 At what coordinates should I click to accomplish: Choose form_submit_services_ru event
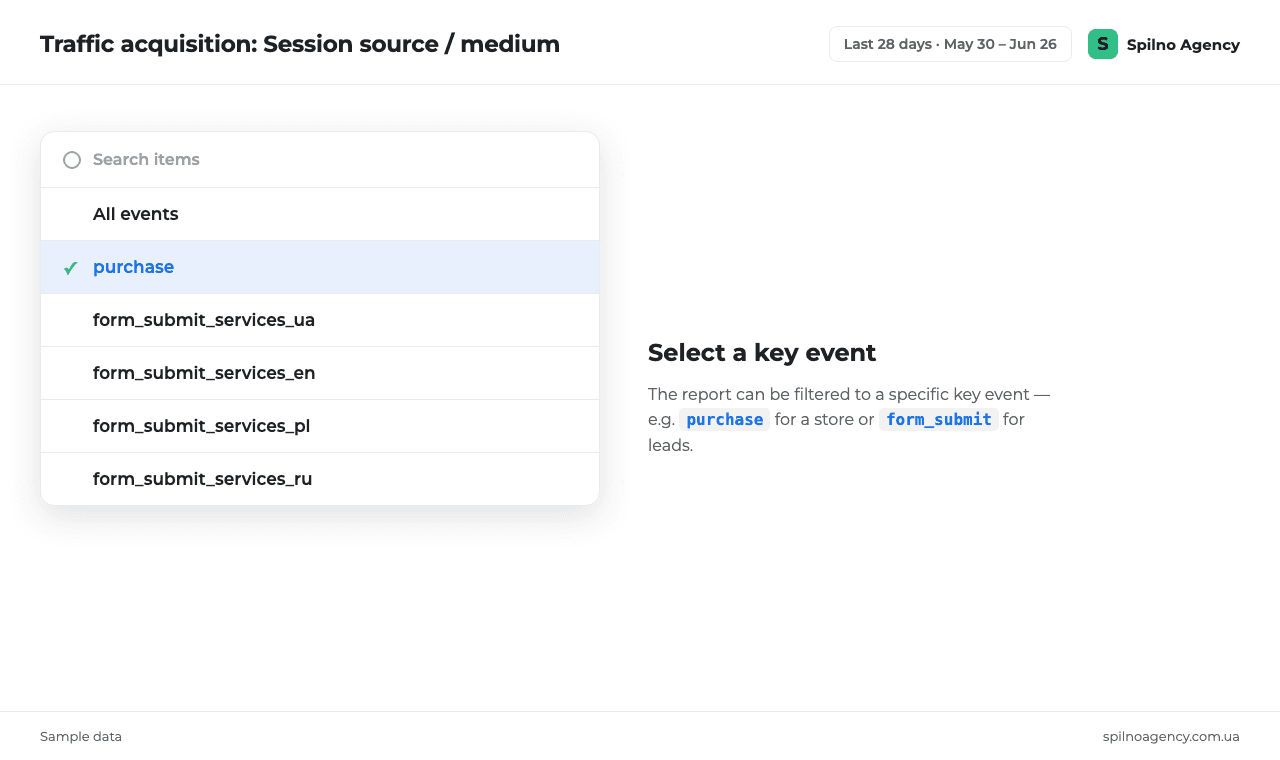(320, 479)
